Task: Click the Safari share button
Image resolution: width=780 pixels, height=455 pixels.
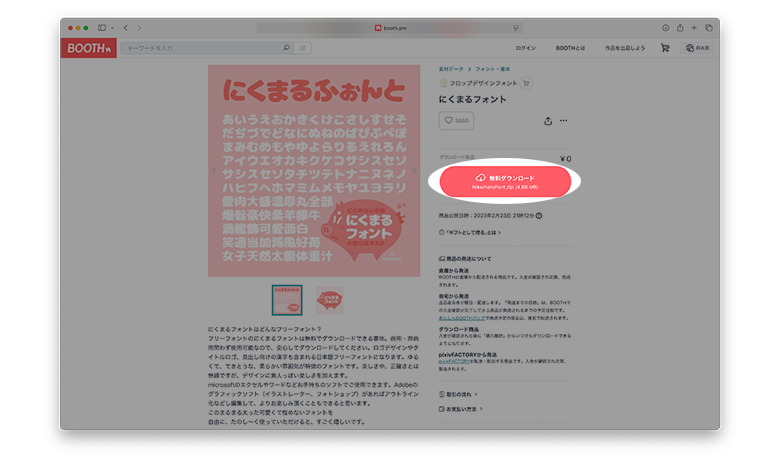Action: (x=680, y=28)
